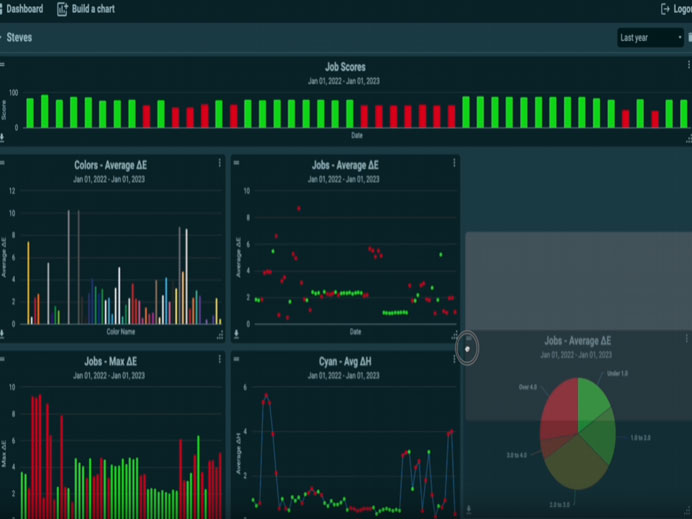Click the Jobs - Max ΔE title

[x=110, y=361]
